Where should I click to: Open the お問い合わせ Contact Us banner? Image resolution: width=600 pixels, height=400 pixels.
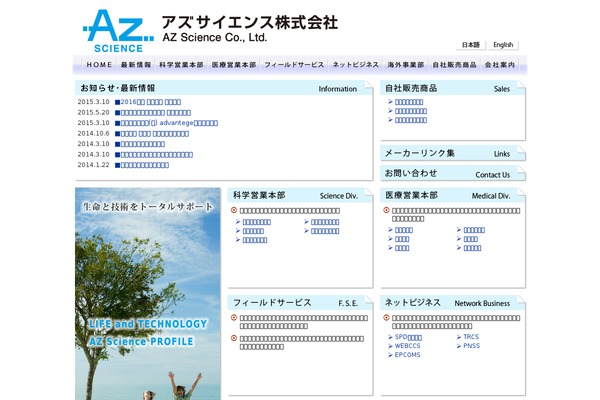click(453, 173)
